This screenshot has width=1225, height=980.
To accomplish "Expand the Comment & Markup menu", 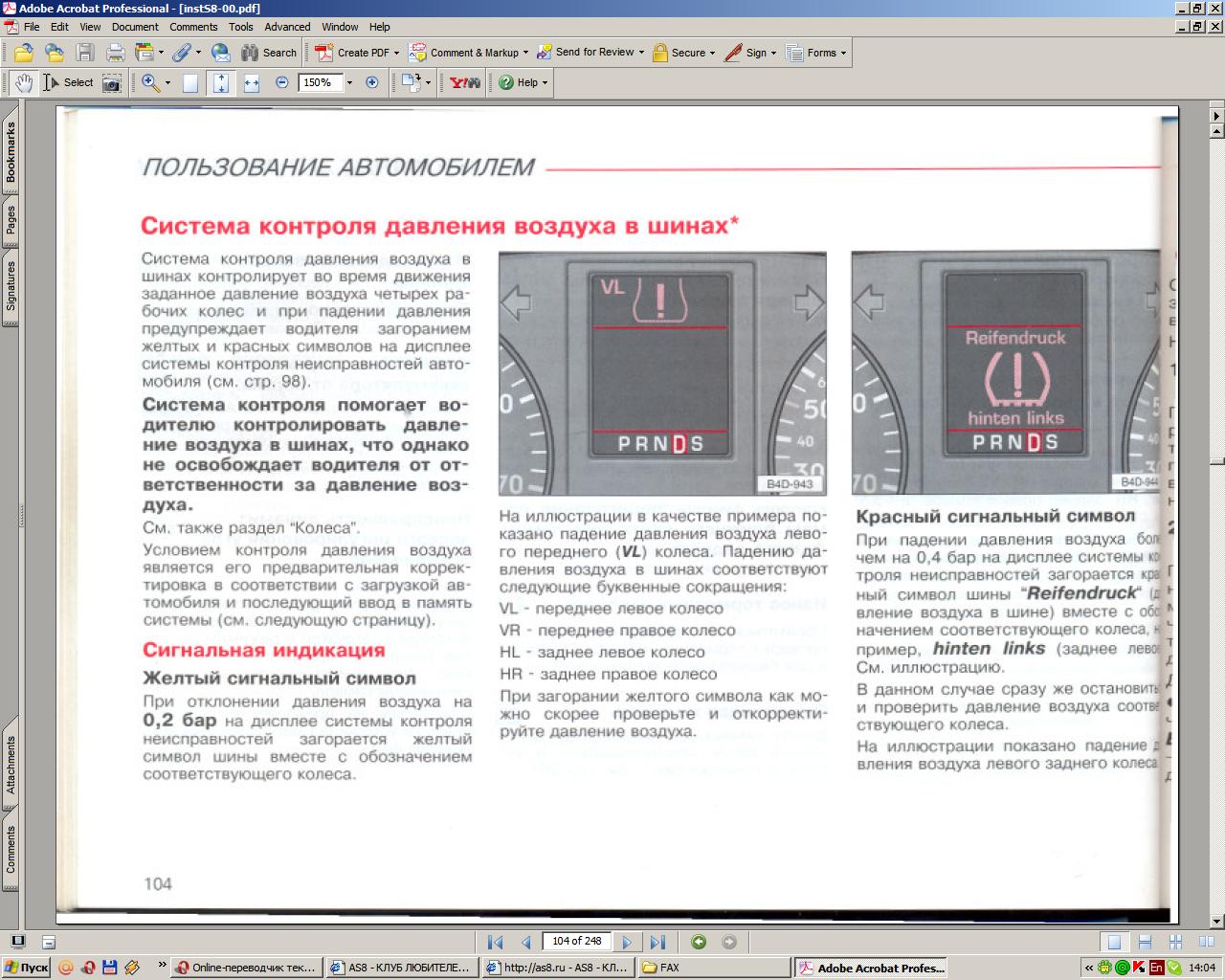I will coord(525,54).
